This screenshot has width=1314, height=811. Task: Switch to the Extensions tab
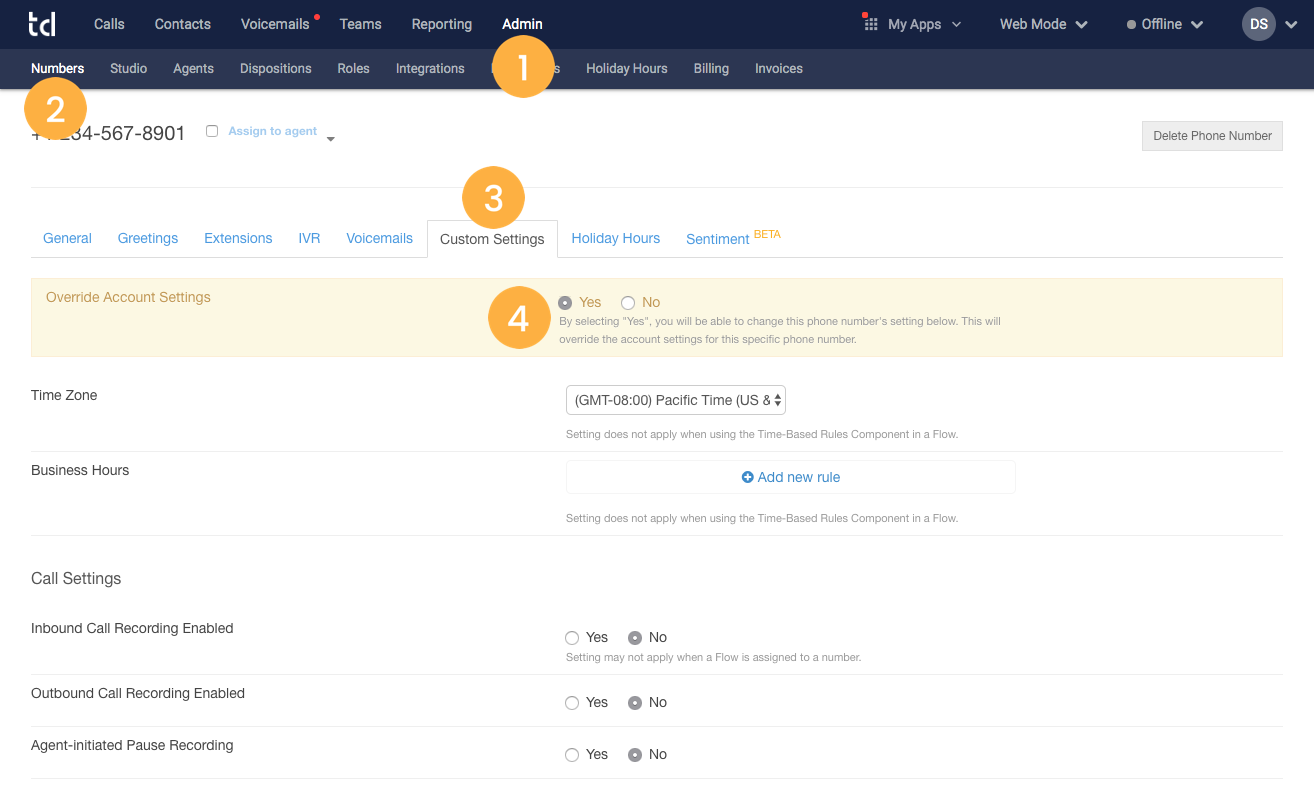(238, 239)
